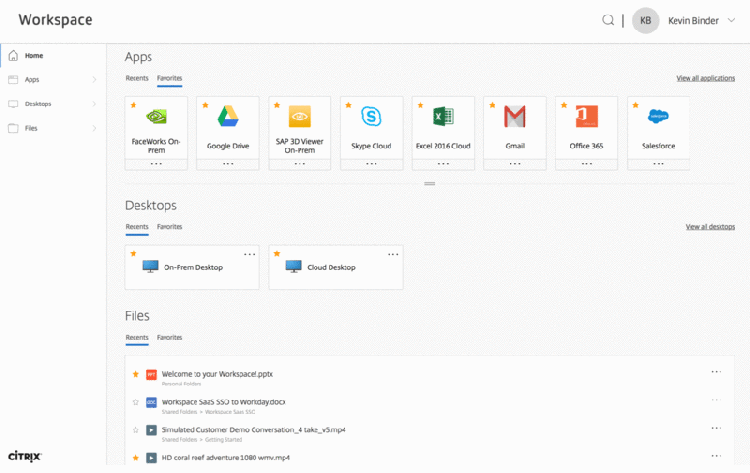This screenshot has width=750, height=473.
Task: Click PPT file icon for Welcome presentation
Action: 151,374
